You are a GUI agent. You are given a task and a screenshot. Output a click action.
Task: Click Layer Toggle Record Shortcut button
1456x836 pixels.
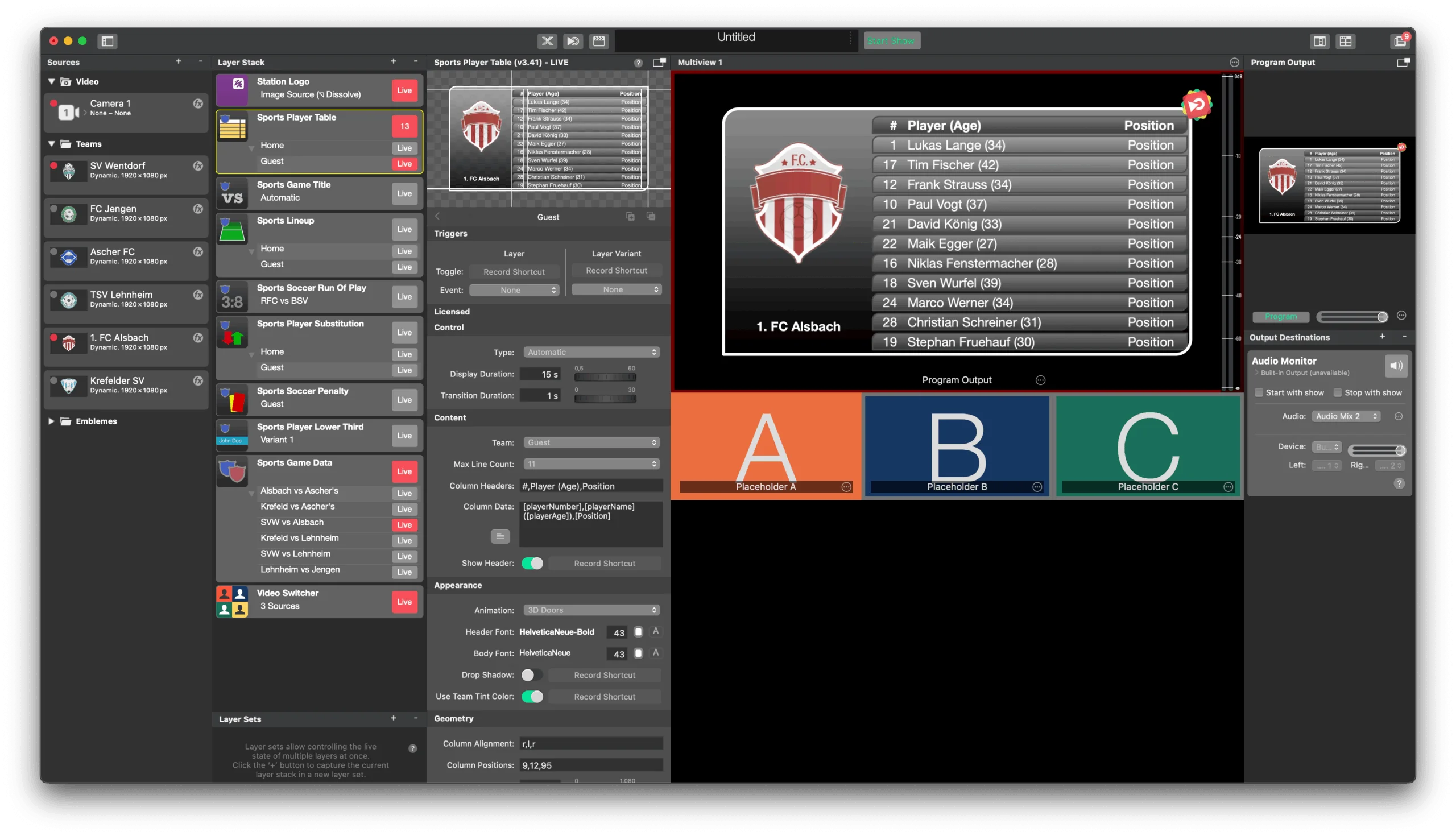pyautogui.click(x=514, y=272)
